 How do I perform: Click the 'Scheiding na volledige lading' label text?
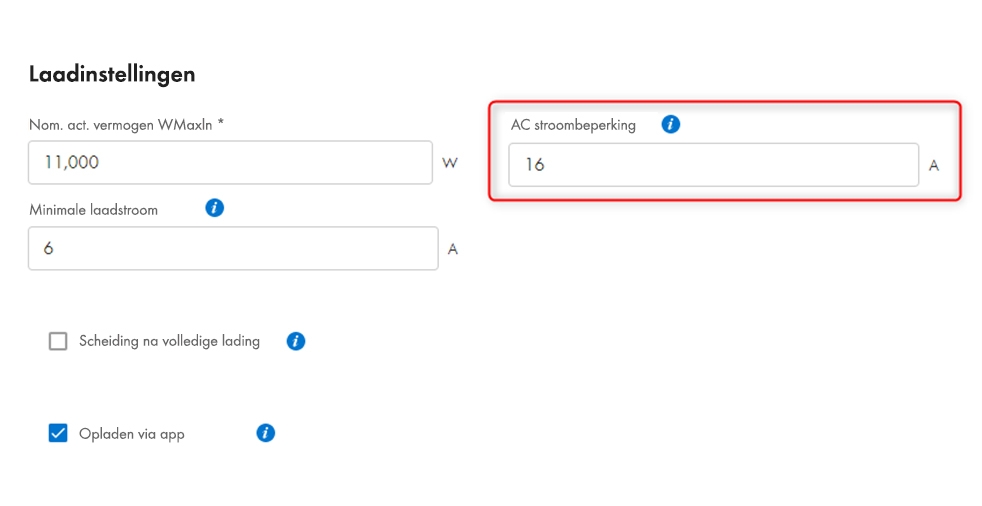(169, 341)
